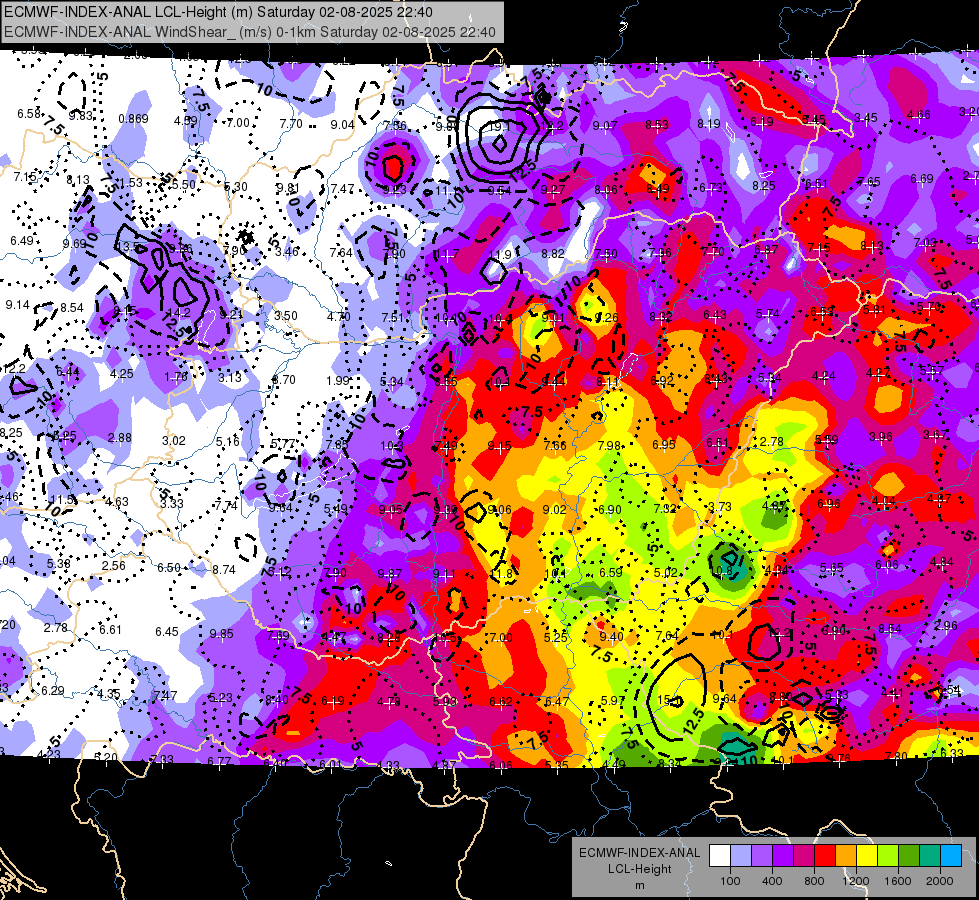Click the legend tick value '800'

click(814, 881)
